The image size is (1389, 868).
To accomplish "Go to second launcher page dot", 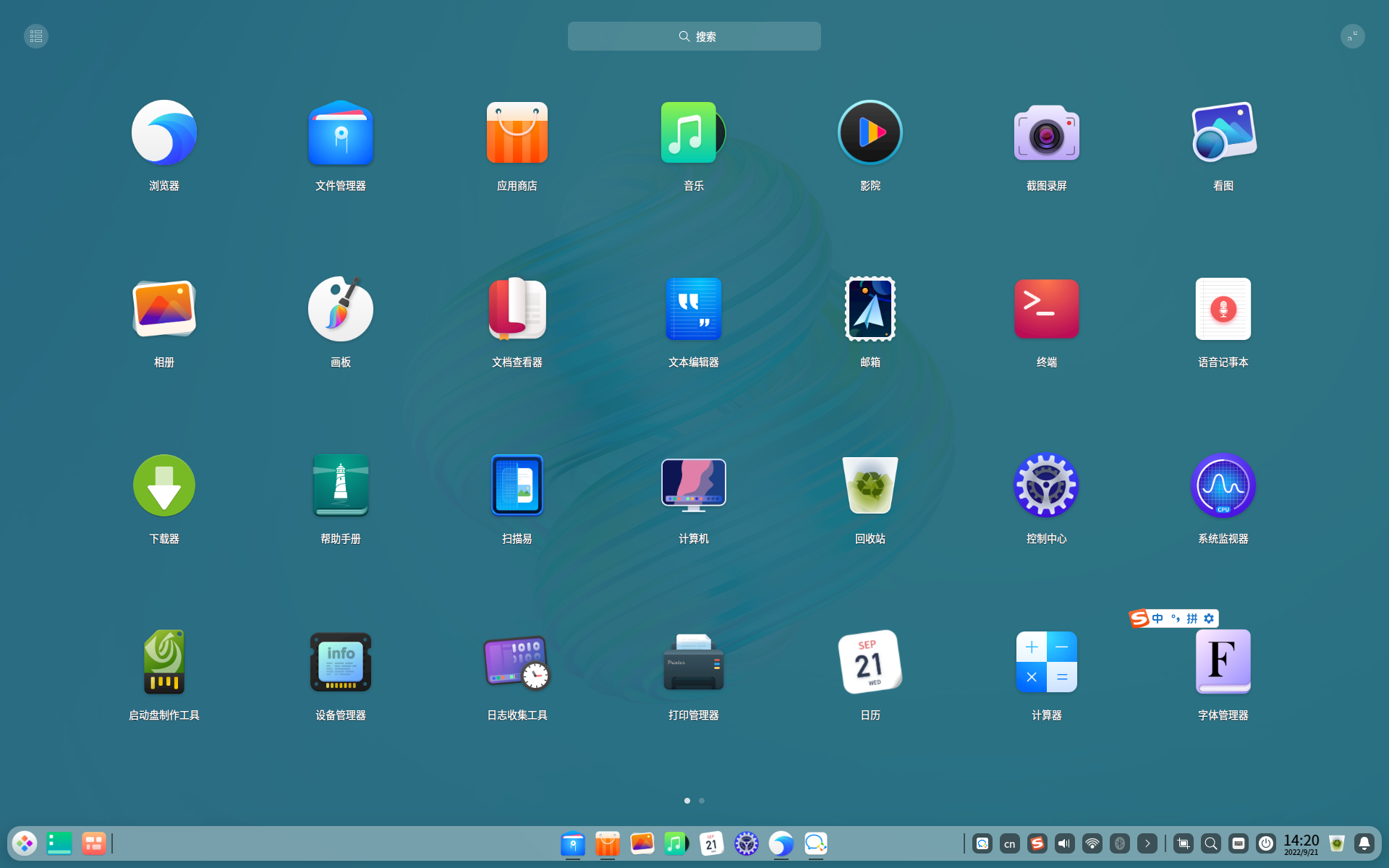I will (x=702, y=801).
